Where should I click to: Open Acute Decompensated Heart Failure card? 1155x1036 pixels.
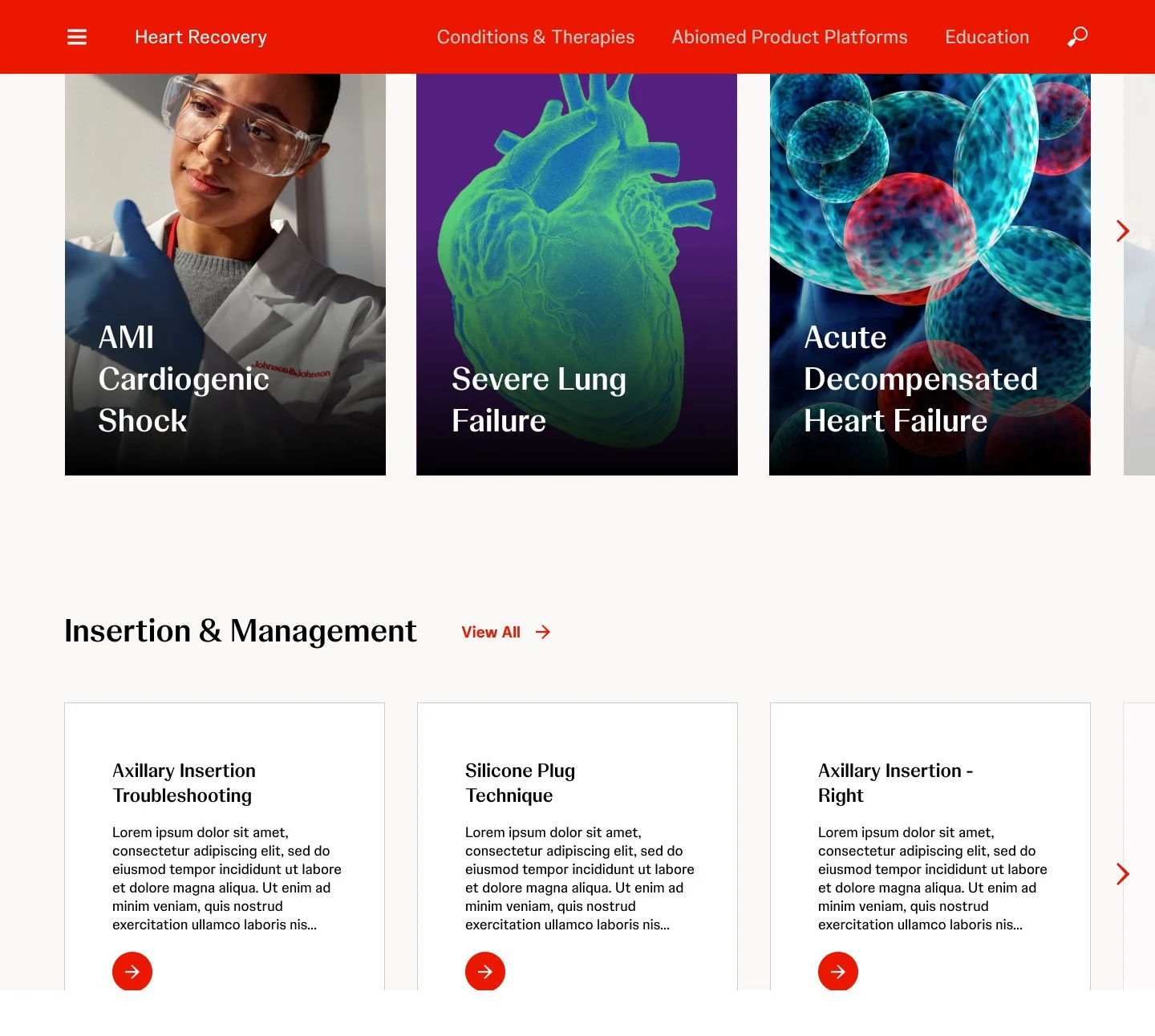[930, 274]
